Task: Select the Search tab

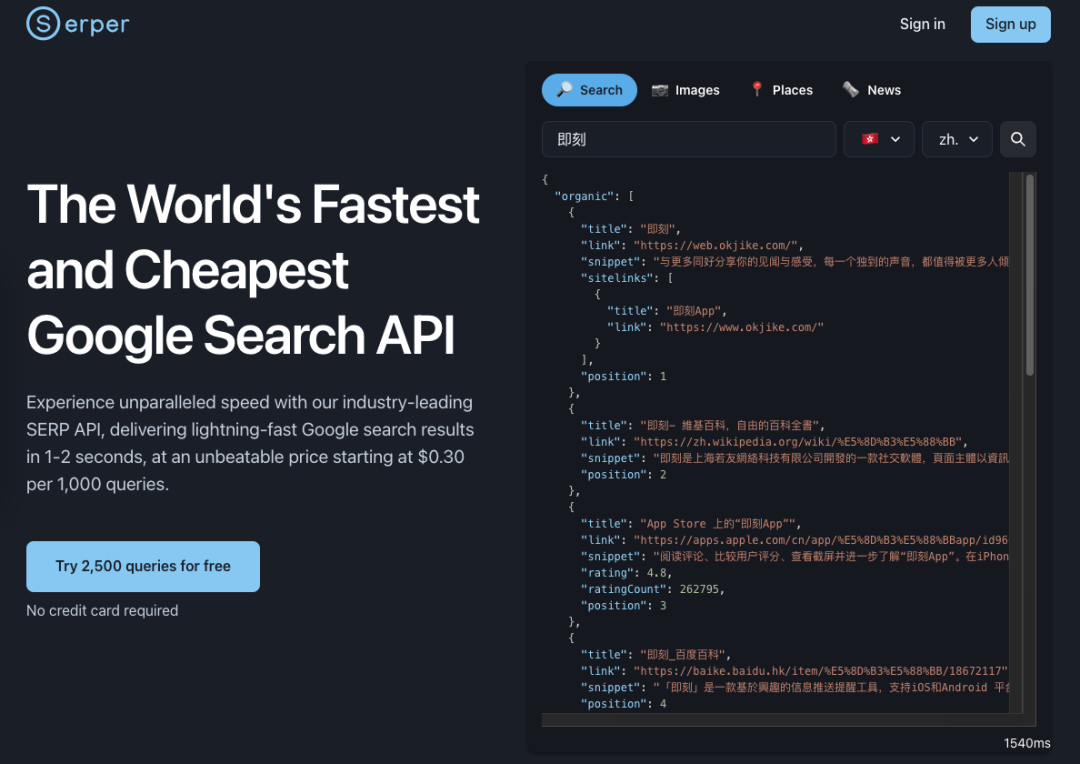Action: [x=589, y=90]
